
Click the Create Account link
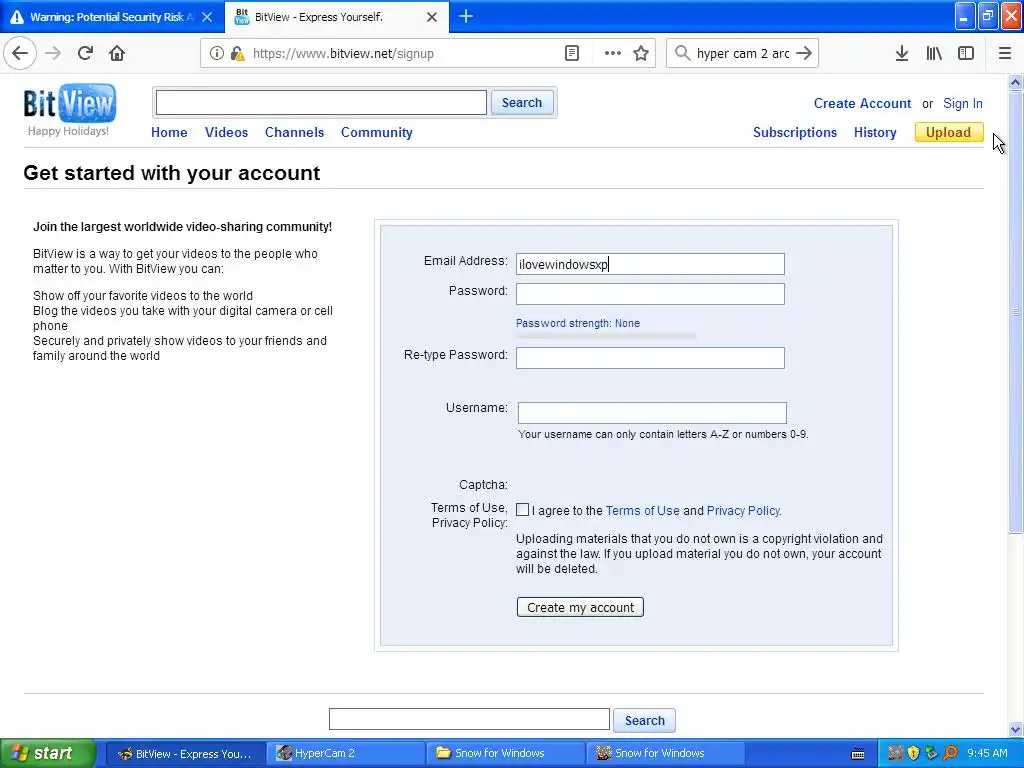(x=862, y=103)
